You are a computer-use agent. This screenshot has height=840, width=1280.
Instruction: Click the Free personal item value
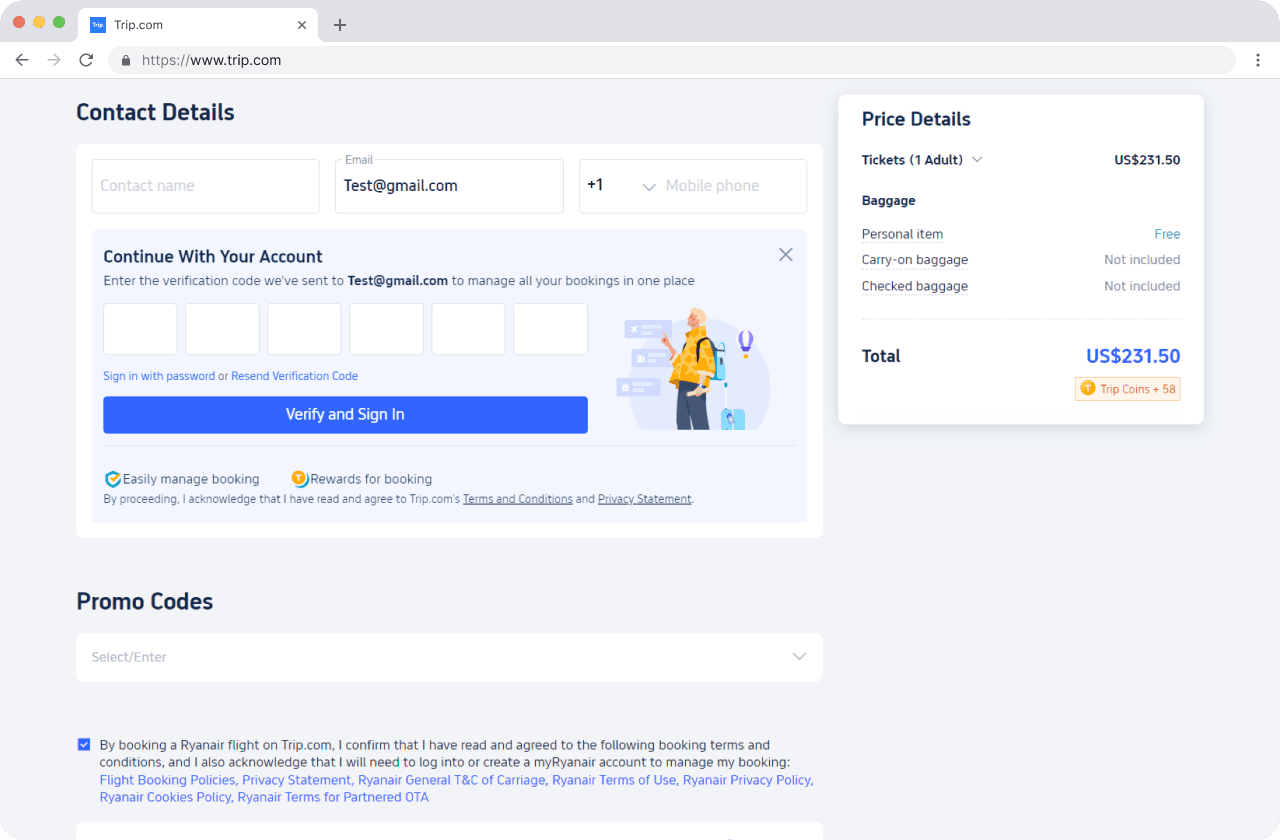(1167, 234)
